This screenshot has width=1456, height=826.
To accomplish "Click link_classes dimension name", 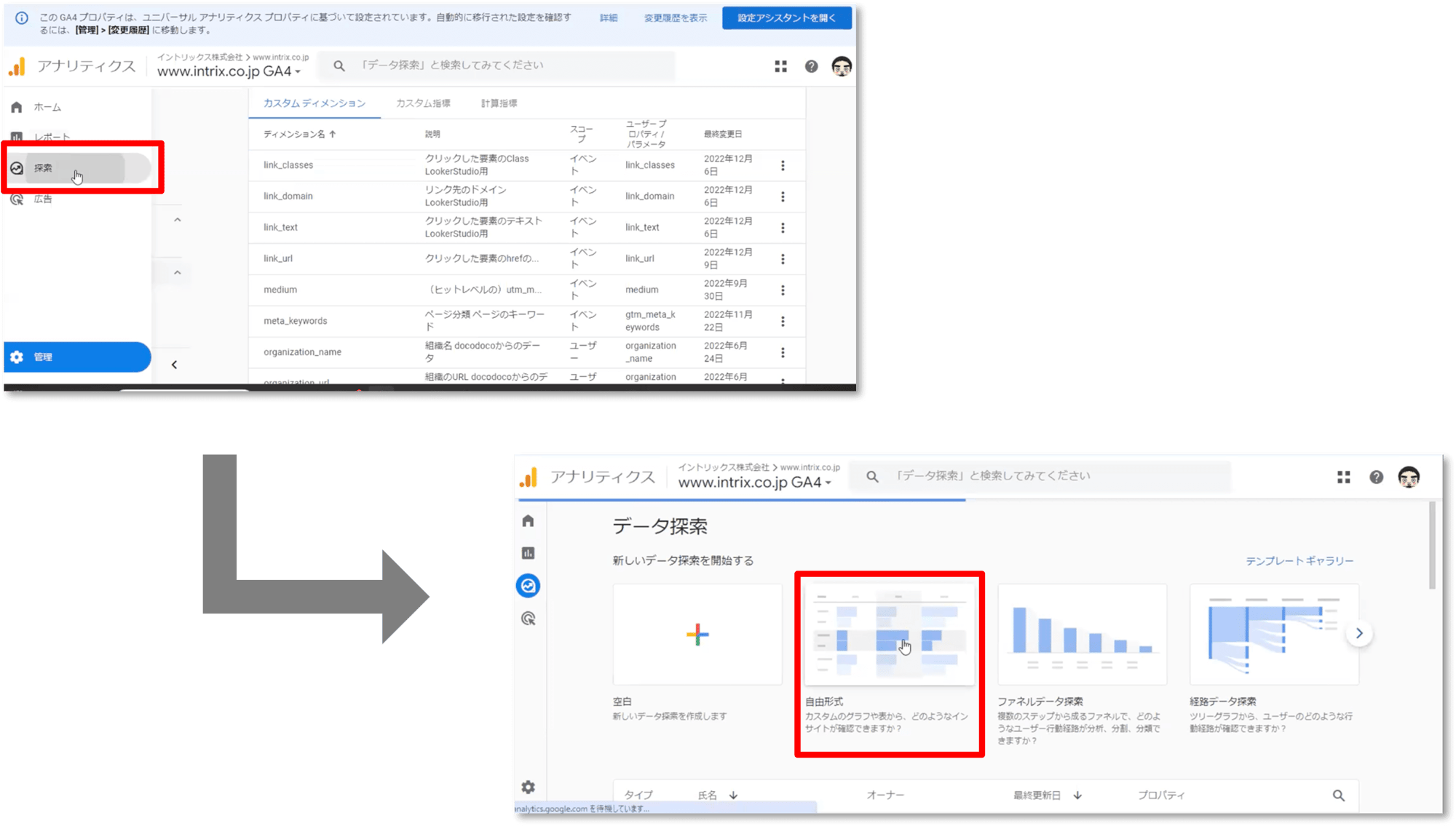I will [x=288, y=165].
